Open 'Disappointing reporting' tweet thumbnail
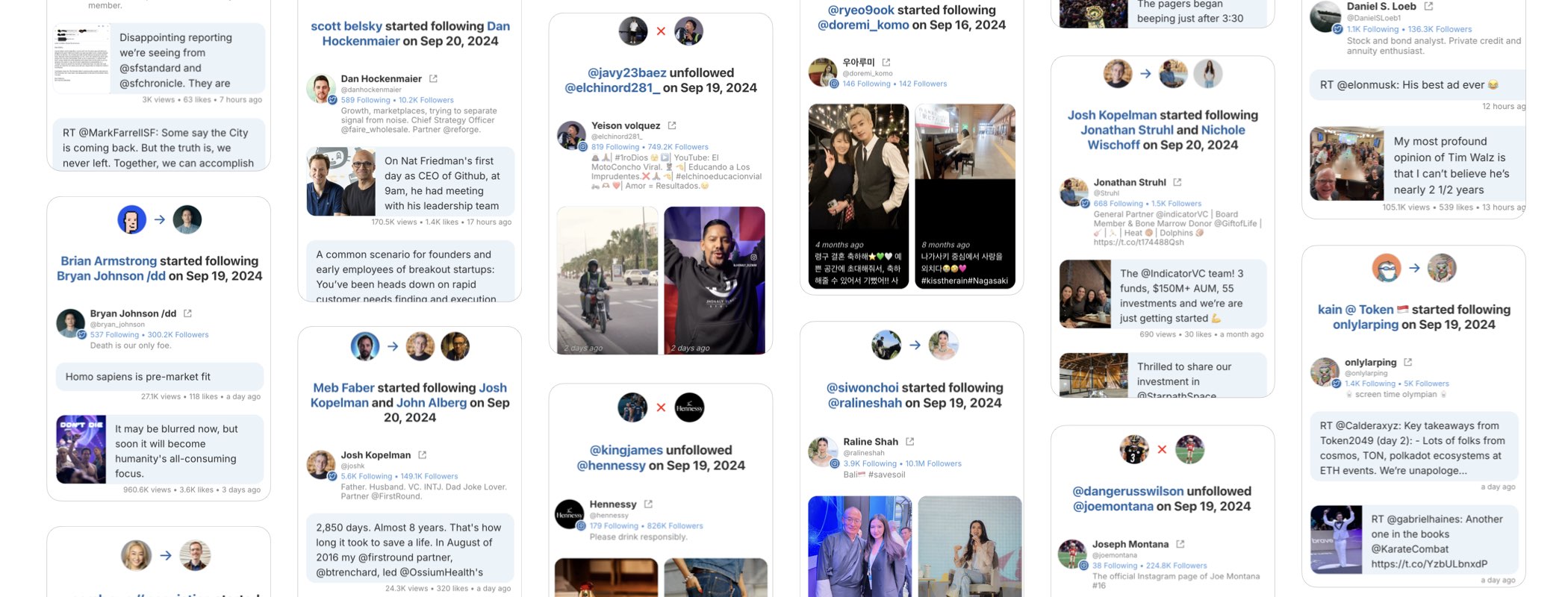 [82, 58]
